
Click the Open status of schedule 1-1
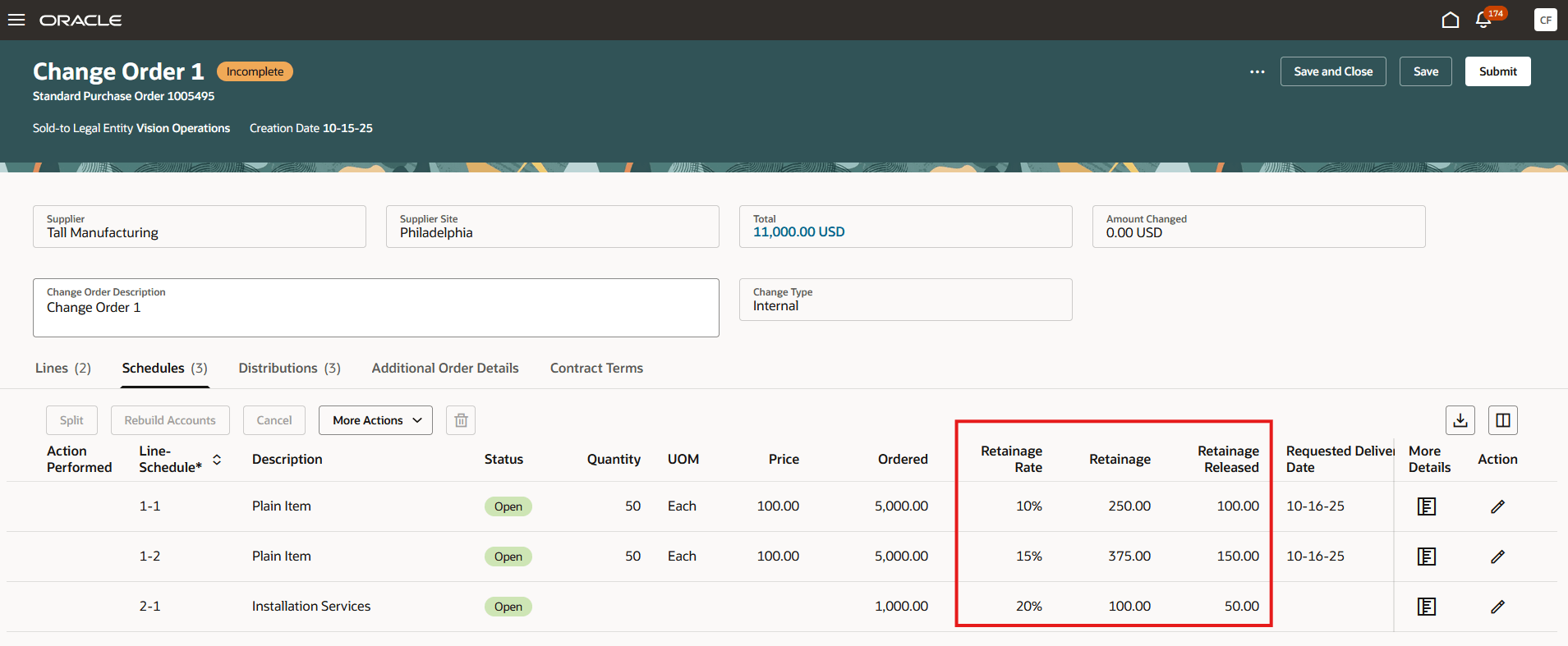[x=508, y=506]
